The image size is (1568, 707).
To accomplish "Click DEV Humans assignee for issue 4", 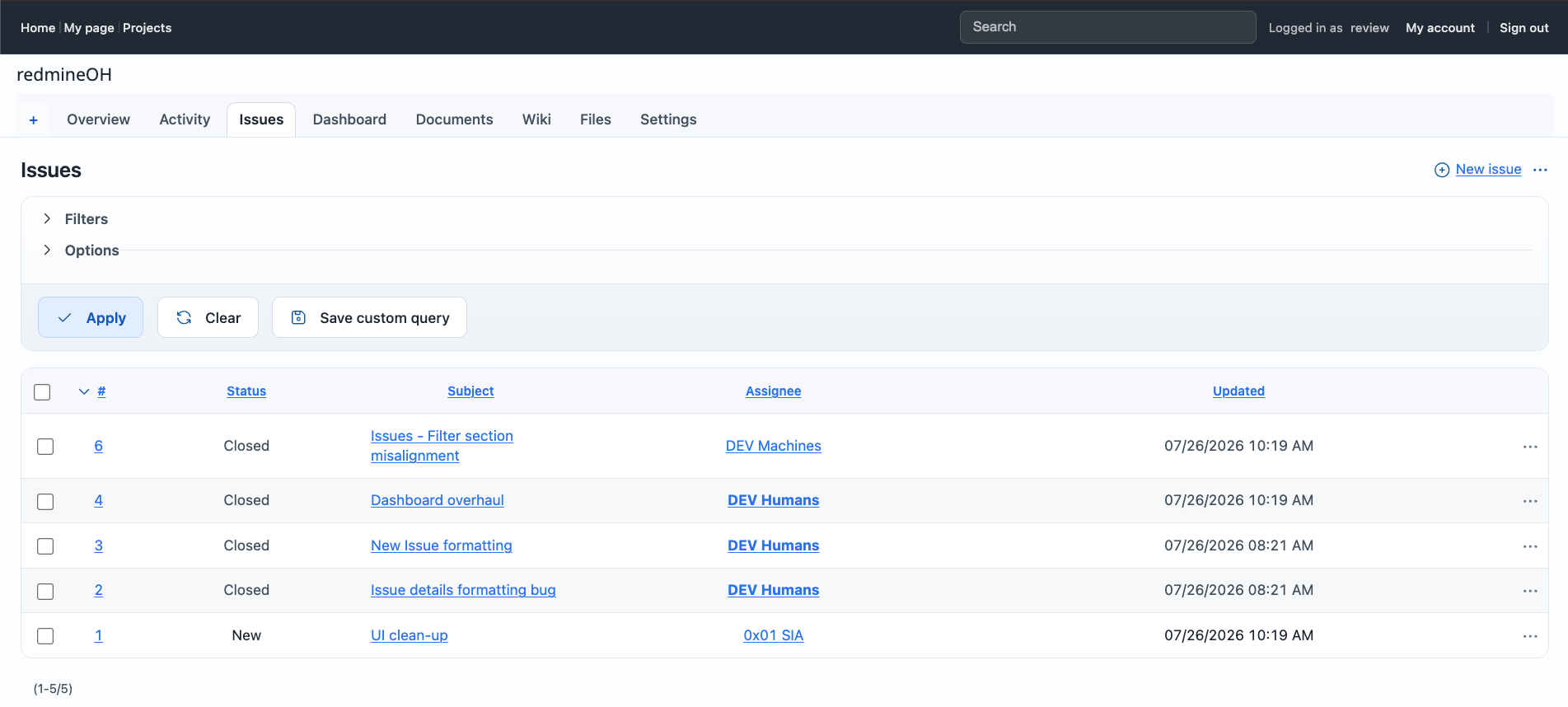I will pos(773,500).
